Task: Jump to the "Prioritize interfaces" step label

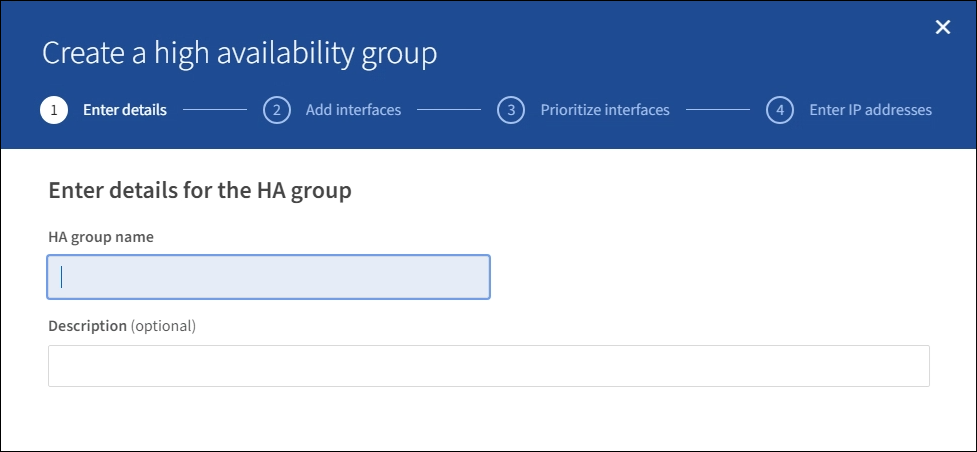Action: 605,110
